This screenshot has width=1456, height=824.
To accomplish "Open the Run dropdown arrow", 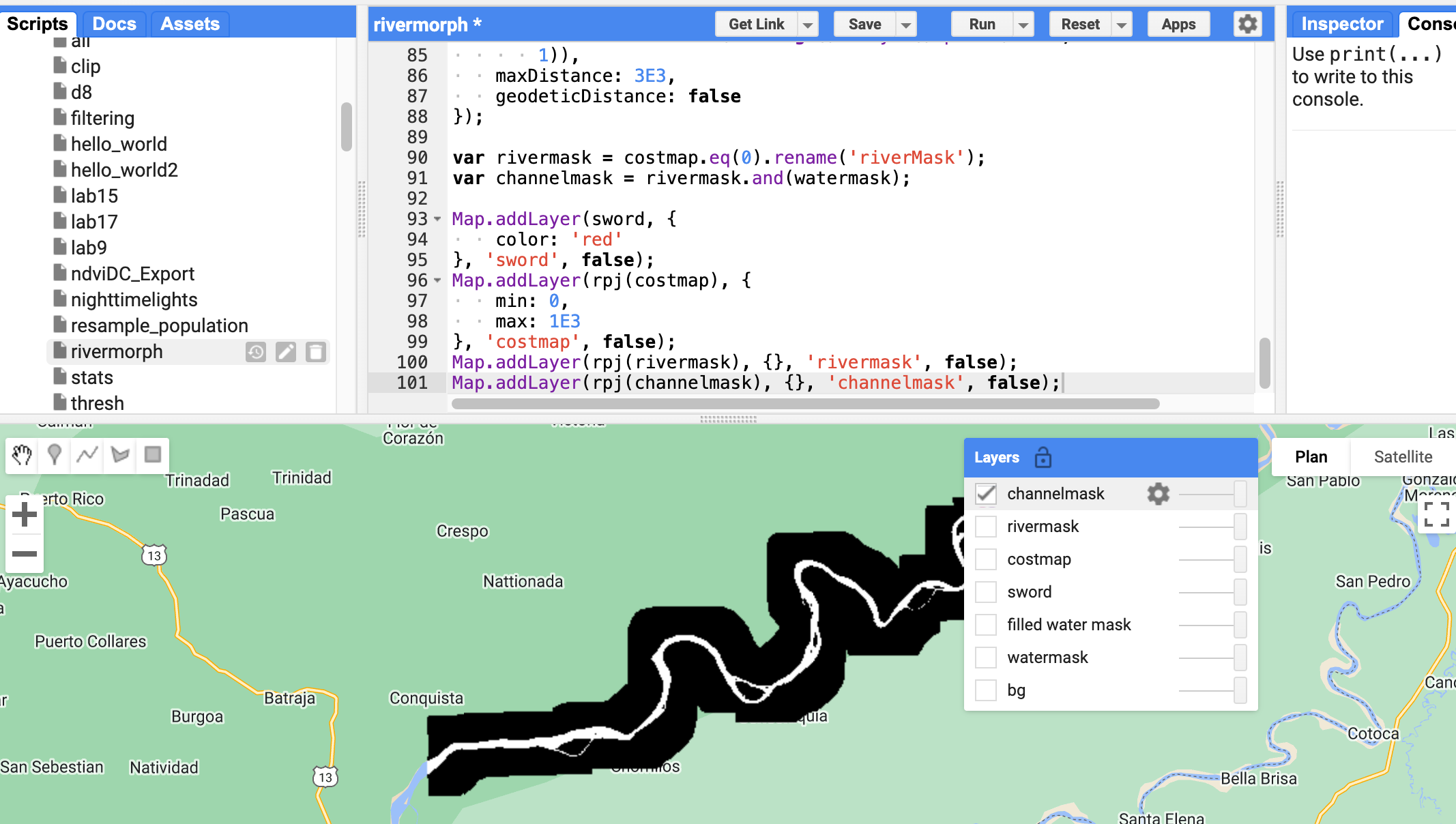I will (1023, 25).
